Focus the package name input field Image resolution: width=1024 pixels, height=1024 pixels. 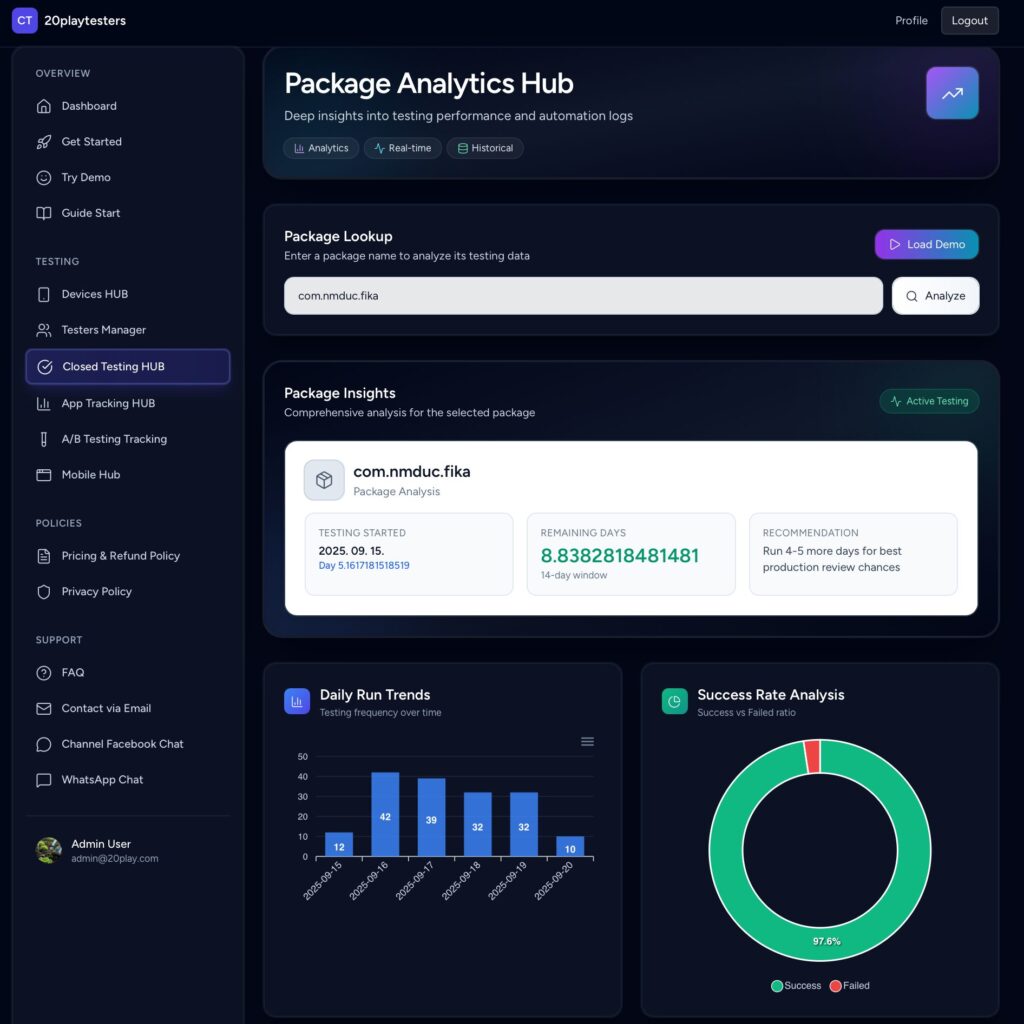pyautogui.click(x=583, y=296)
